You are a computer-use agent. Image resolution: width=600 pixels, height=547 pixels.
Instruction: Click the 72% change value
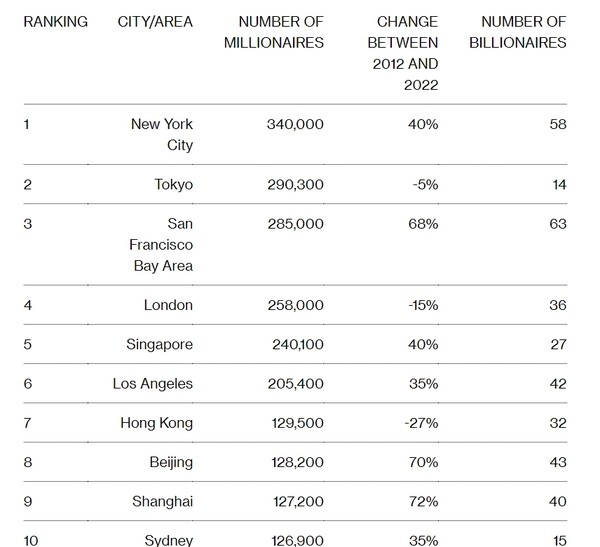click(424, 503)
